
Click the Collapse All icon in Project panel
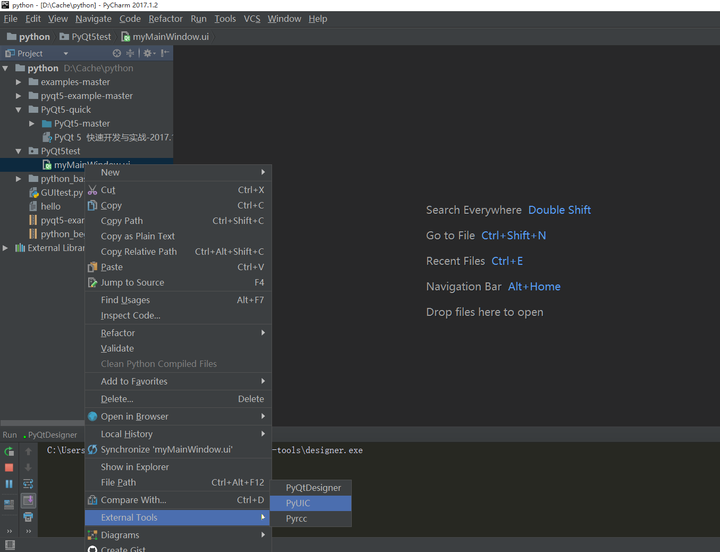click(x=130, y=53)
